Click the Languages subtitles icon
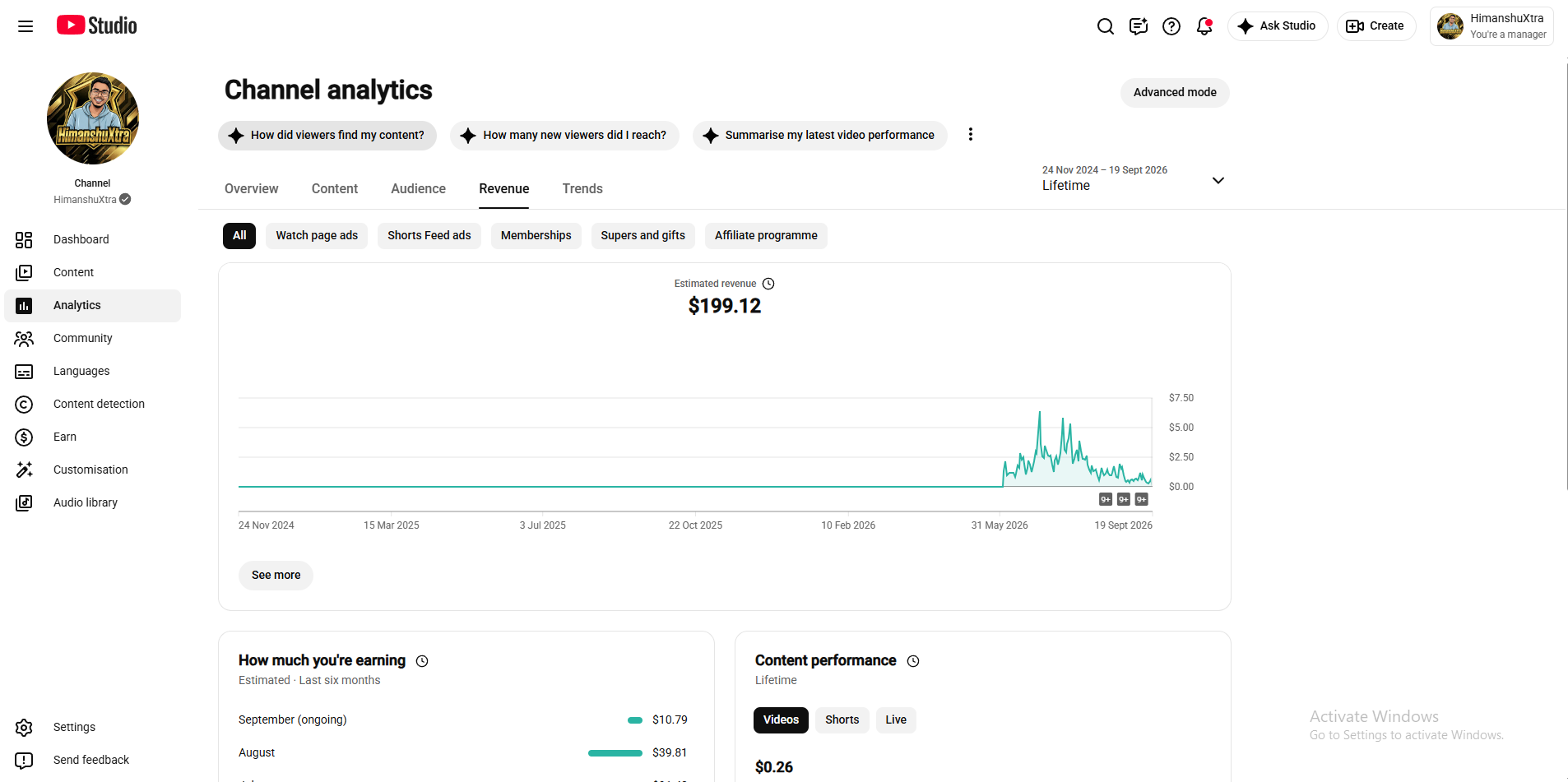Viewport: 1568px width, 782px height. (24, 372)
